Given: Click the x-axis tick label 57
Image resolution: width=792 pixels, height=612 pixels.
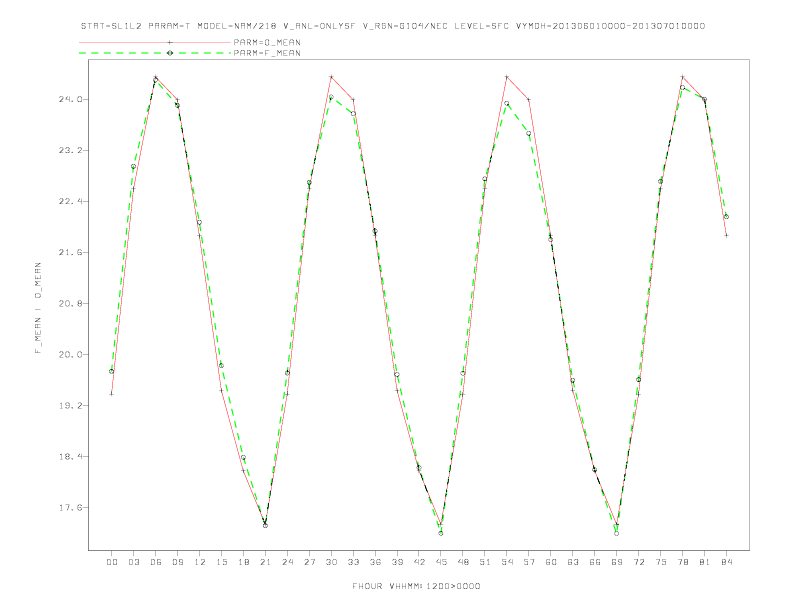Looking at the screenshot, I should coord(529,562).
